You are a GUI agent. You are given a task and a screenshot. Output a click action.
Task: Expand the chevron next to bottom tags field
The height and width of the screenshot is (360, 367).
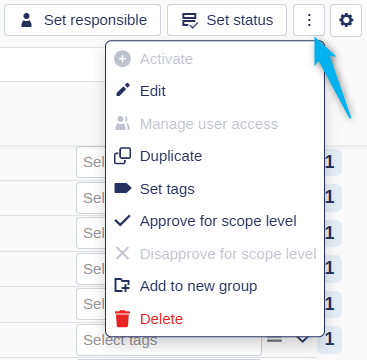[x=303, y=340]
